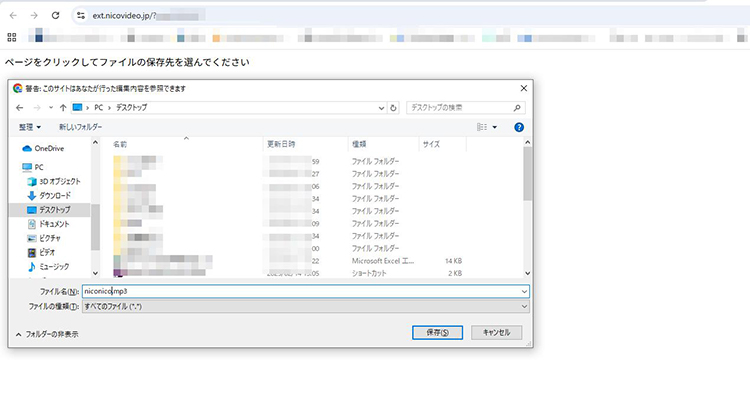Sort by the 更新日時 column header

(x=306, y=144)
